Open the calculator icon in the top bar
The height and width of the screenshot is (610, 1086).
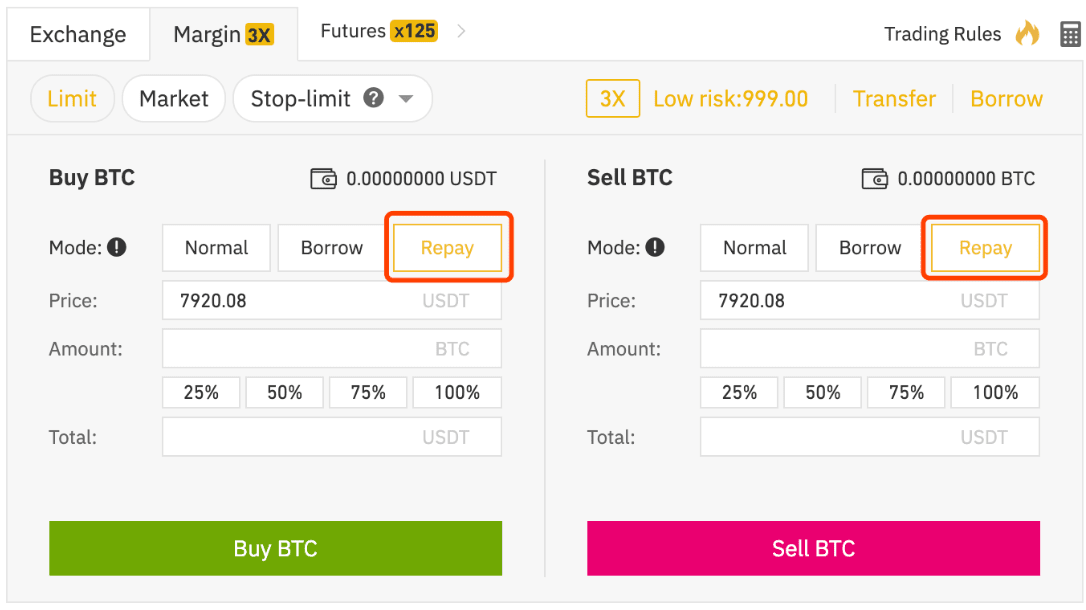pyautogui.click(x=1070, y=33)
